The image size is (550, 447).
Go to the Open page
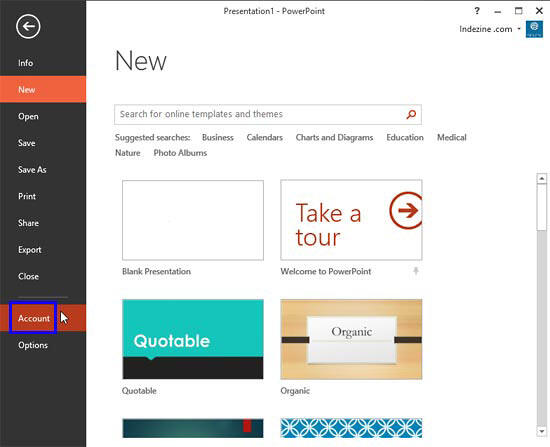click(x=43, y=116)
